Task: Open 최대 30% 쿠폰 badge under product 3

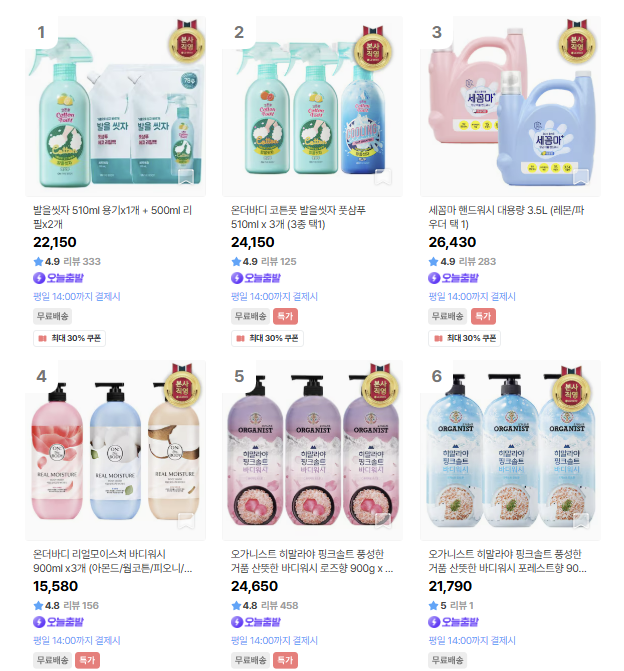Action: pyautogui.click(x=464, y=338)
